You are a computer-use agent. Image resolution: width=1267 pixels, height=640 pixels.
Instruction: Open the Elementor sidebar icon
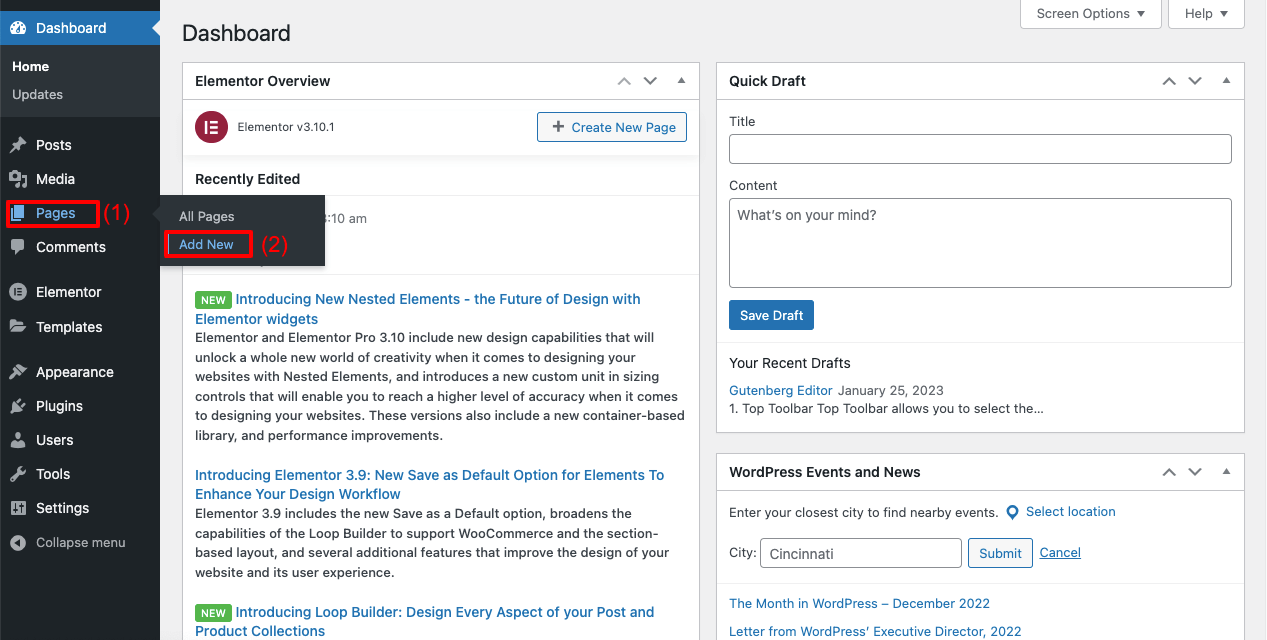(x=18, y=292)
